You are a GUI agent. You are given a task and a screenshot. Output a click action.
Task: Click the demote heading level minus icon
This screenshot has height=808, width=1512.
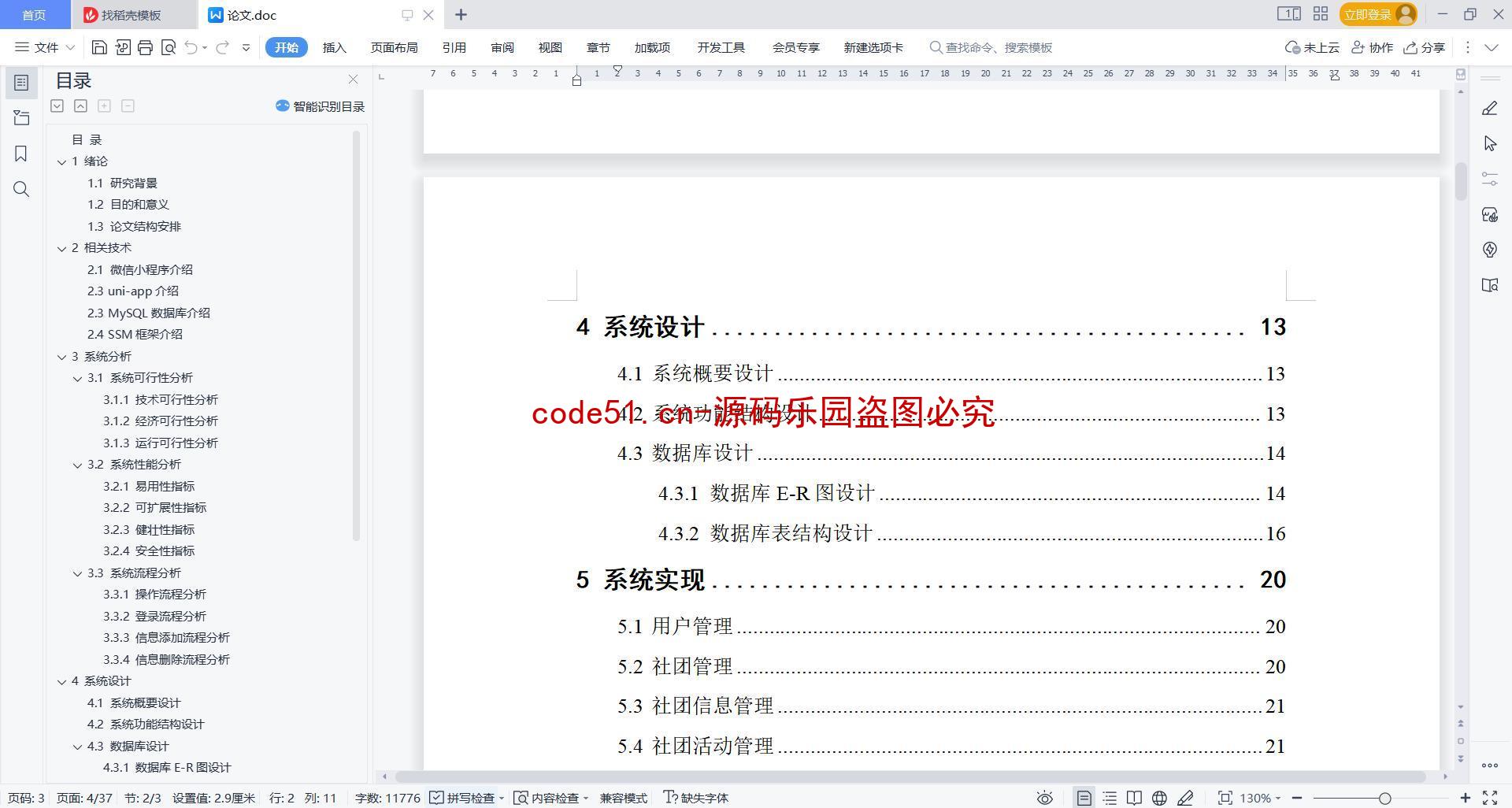[x=128, y=106]
